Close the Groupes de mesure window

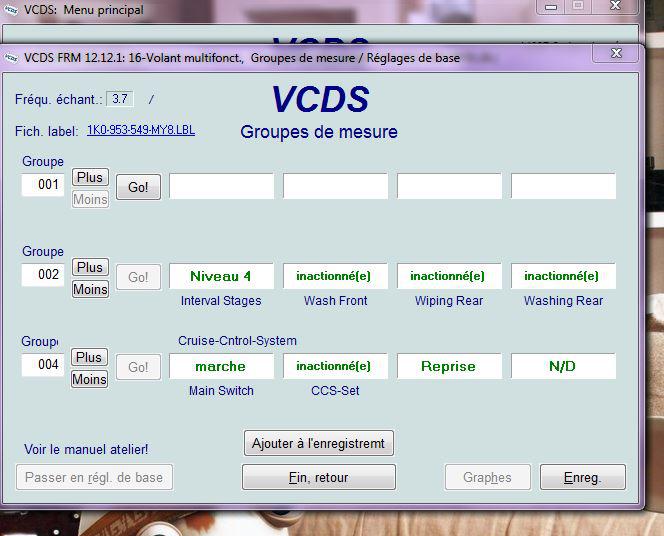pyautogui.click(x=616, y=53)
